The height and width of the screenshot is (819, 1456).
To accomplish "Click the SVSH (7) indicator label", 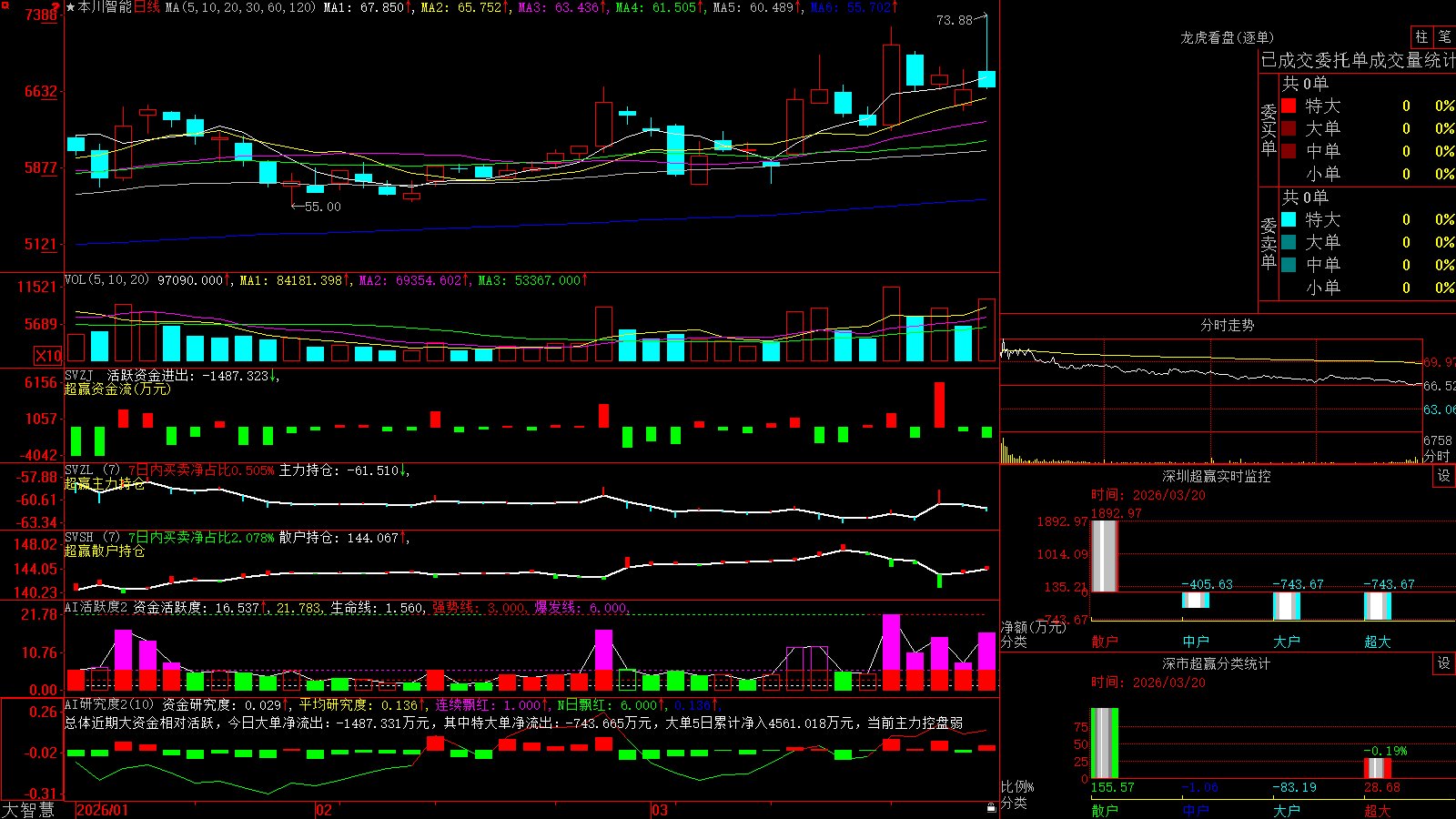I will [93, 538].
